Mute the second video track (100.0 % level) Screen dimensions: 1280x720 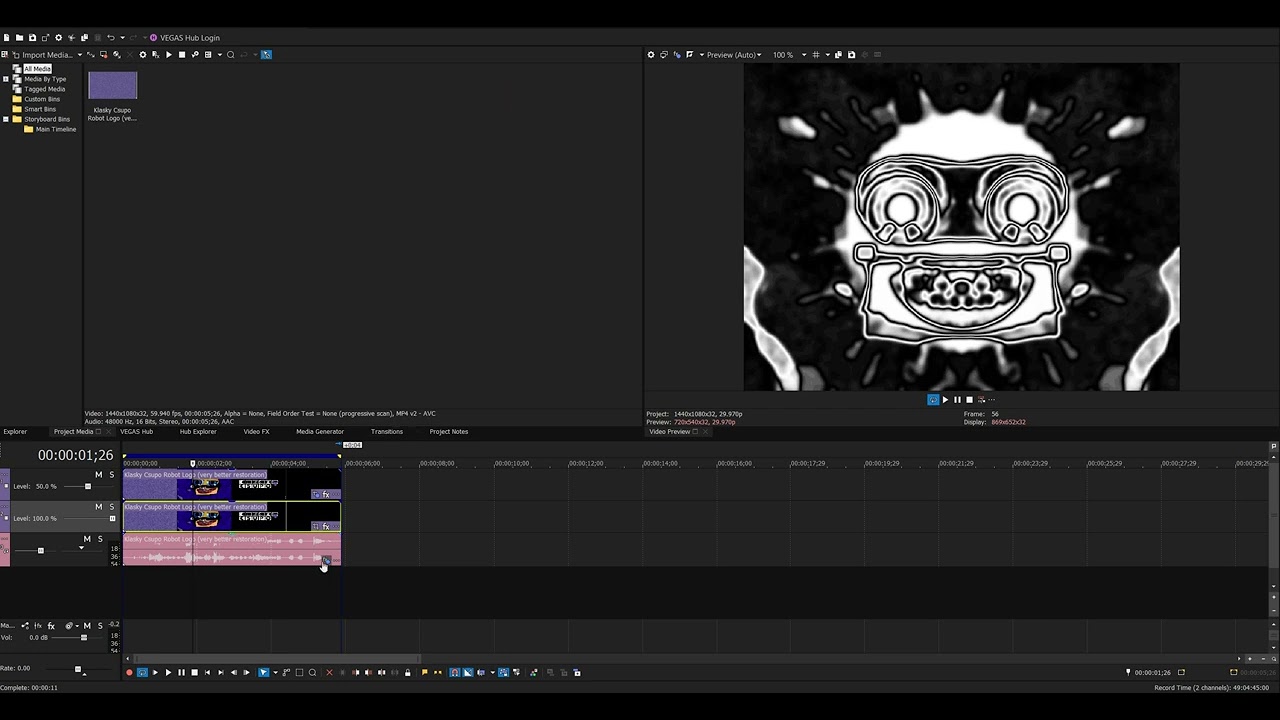98,507
